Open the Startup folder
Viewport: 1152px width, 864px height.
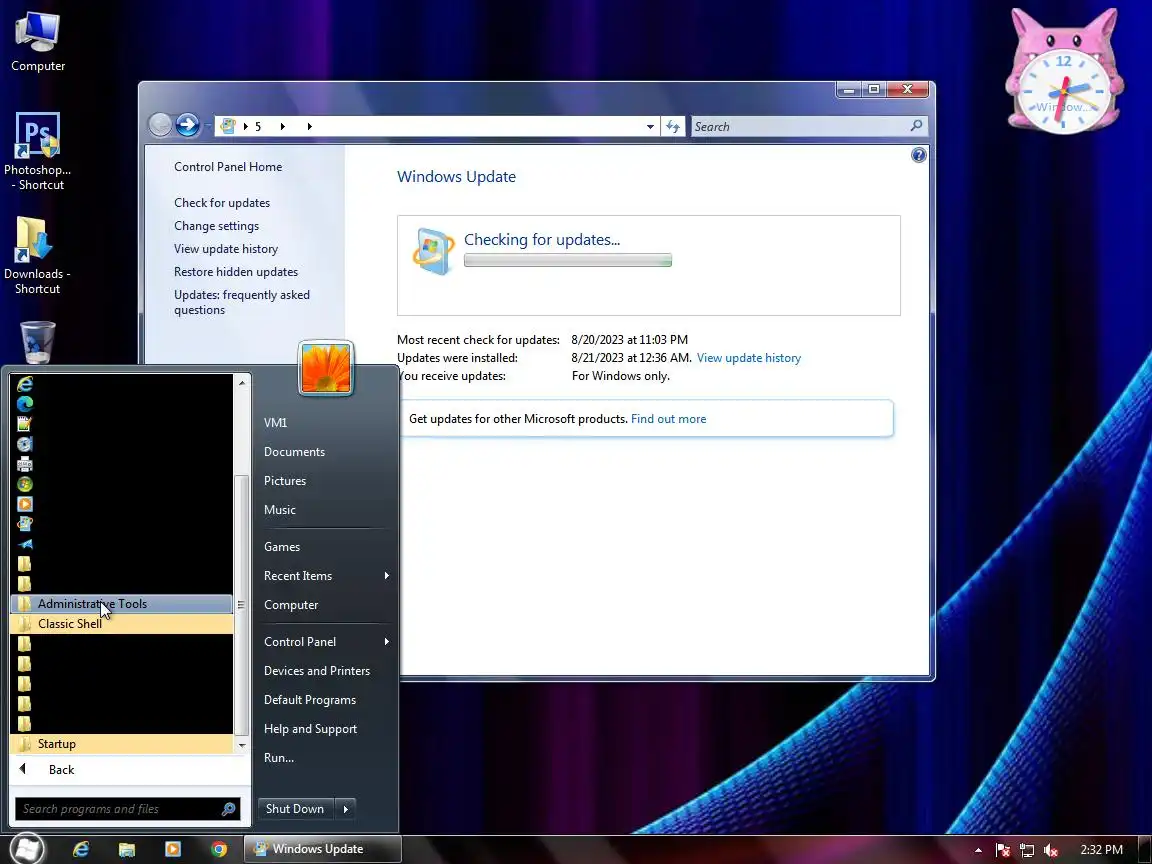click(122, 744)
